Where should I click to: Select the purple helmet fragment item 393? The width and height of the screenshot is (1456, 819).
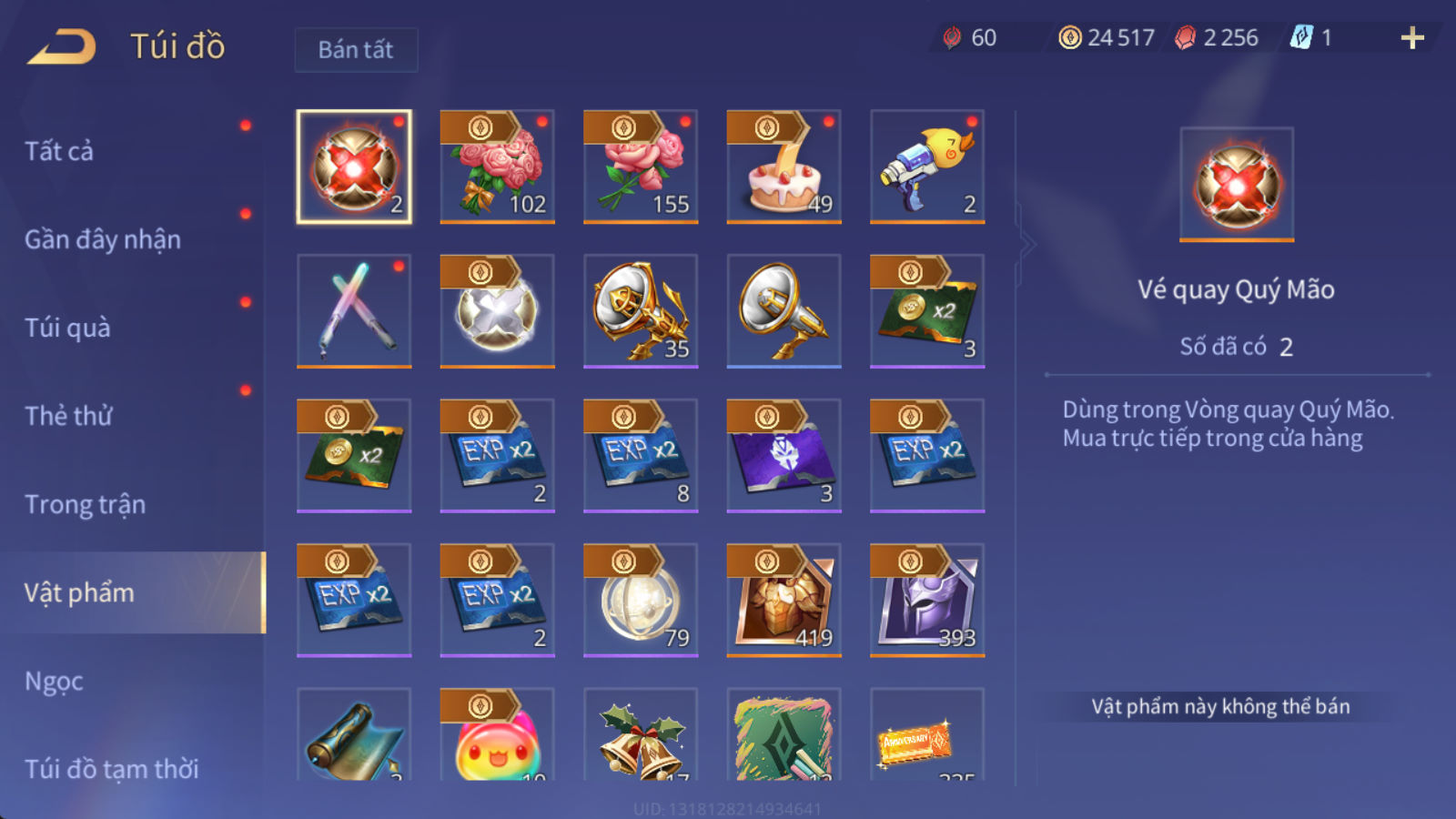tap(927, 600)
